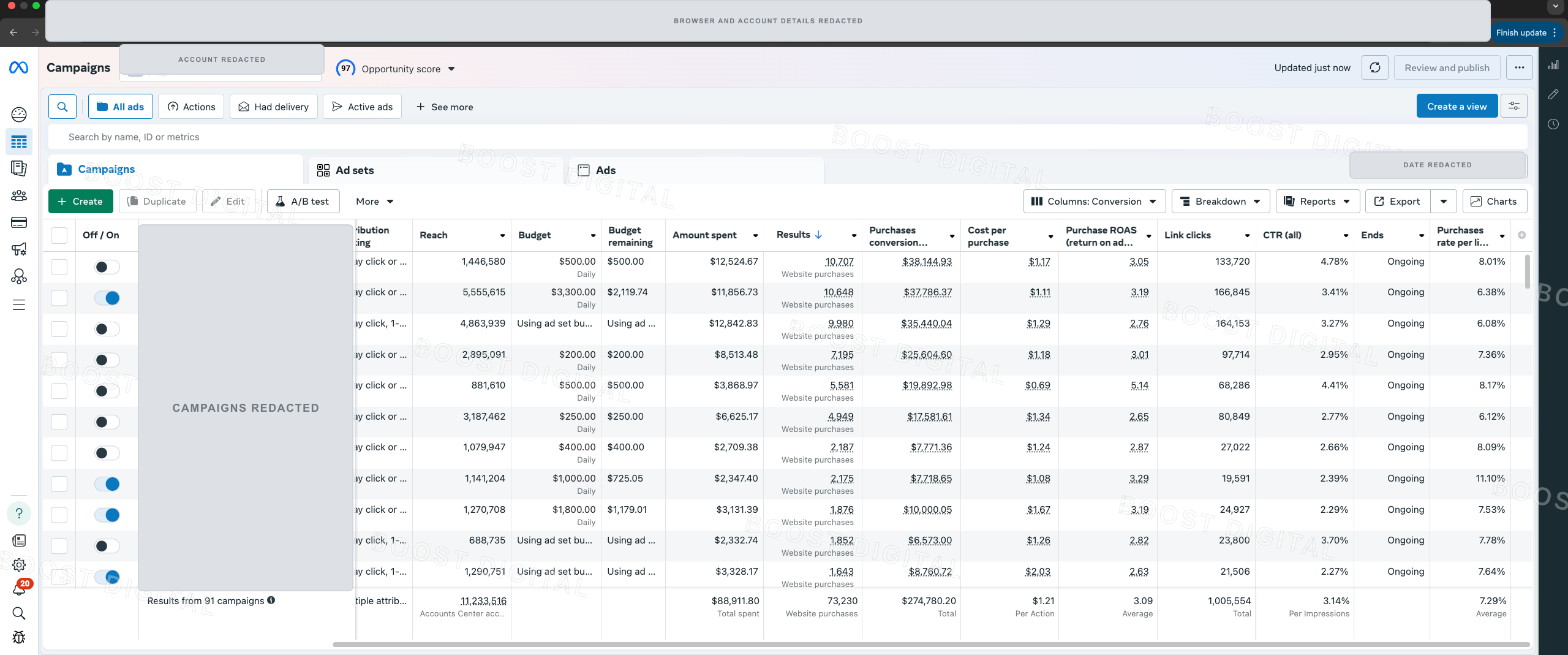Screen dimensions: 1568x655
Task: Click the refresh data icon
Action: pyautogui.click(x=1374, y=68)
